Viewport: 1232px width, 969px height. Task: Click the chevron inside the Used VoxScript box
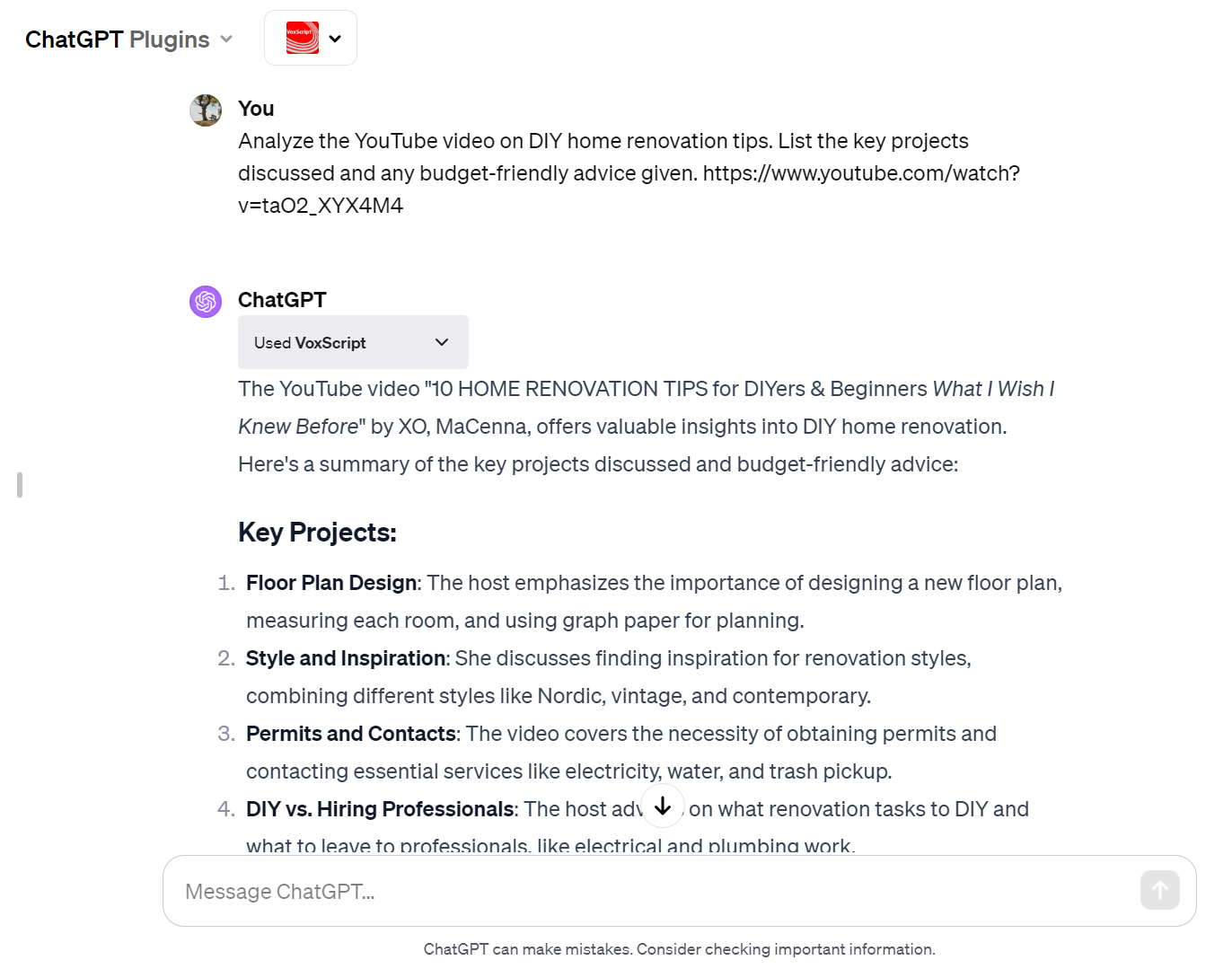442,342
